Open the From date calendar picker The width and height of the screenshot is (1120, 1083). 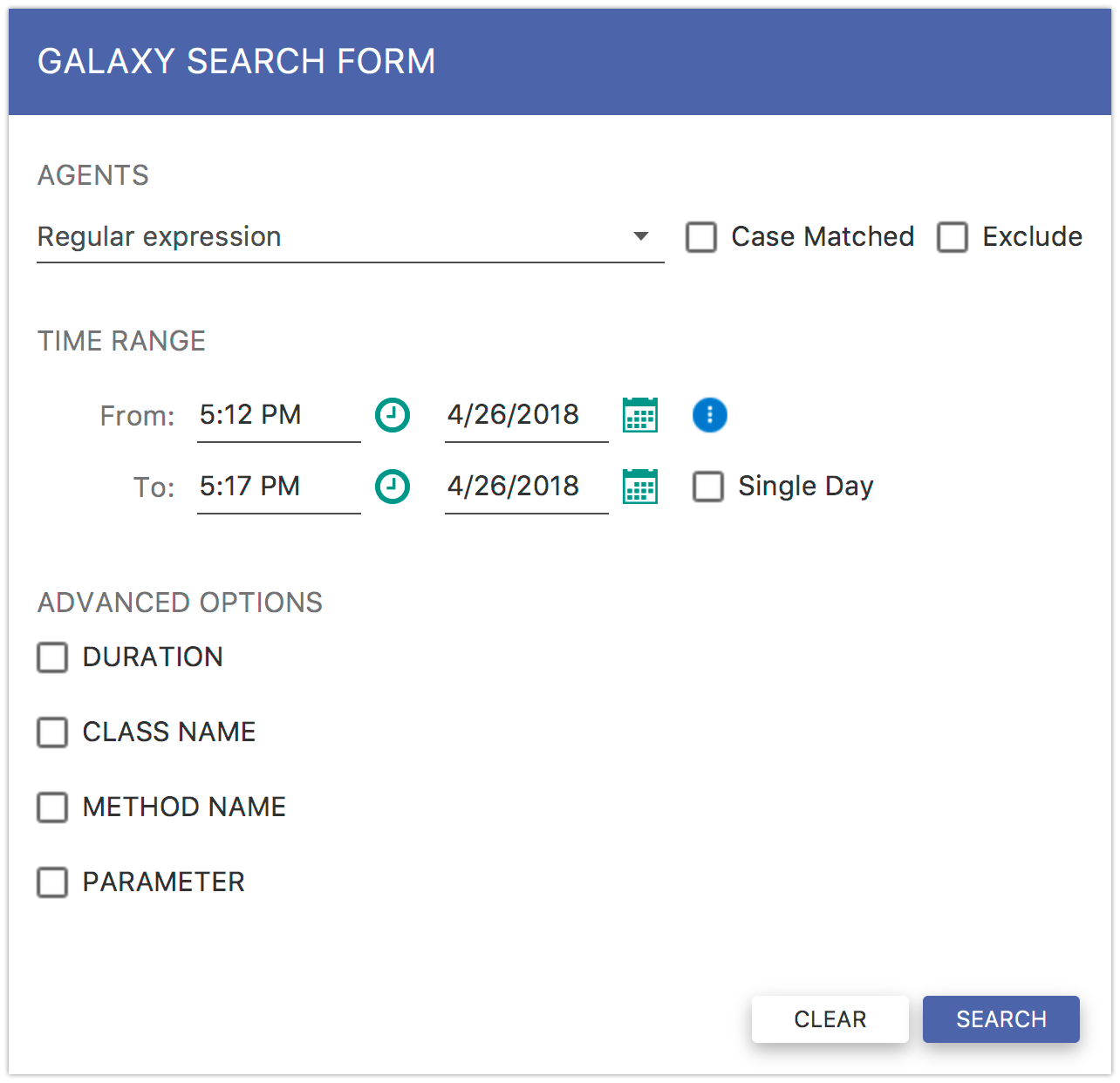640,415
